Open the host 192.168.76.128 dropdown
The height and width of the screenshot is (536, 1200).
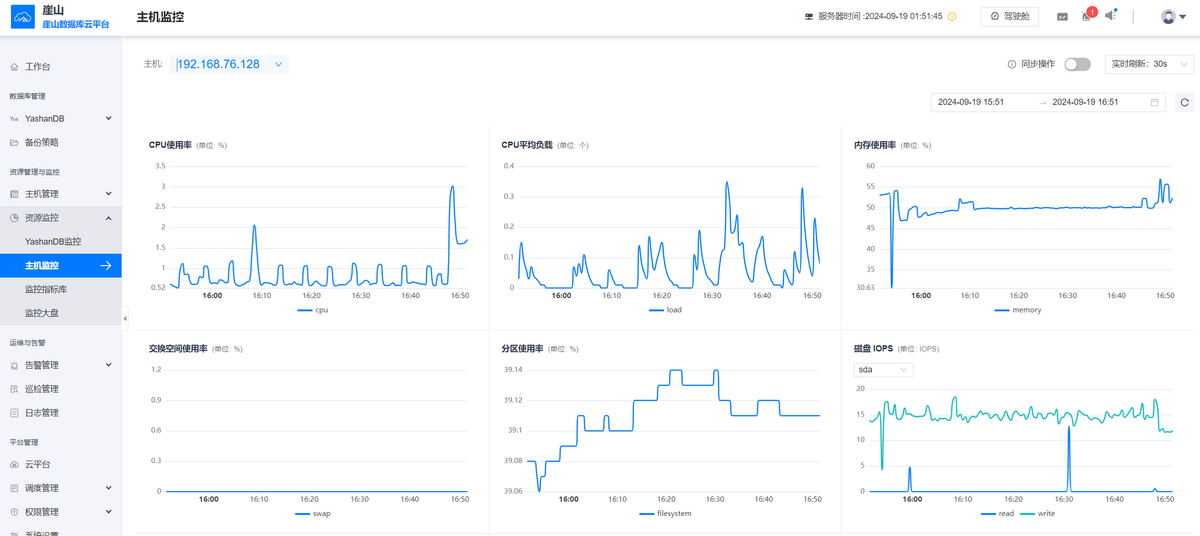click(x=229, y=64)
